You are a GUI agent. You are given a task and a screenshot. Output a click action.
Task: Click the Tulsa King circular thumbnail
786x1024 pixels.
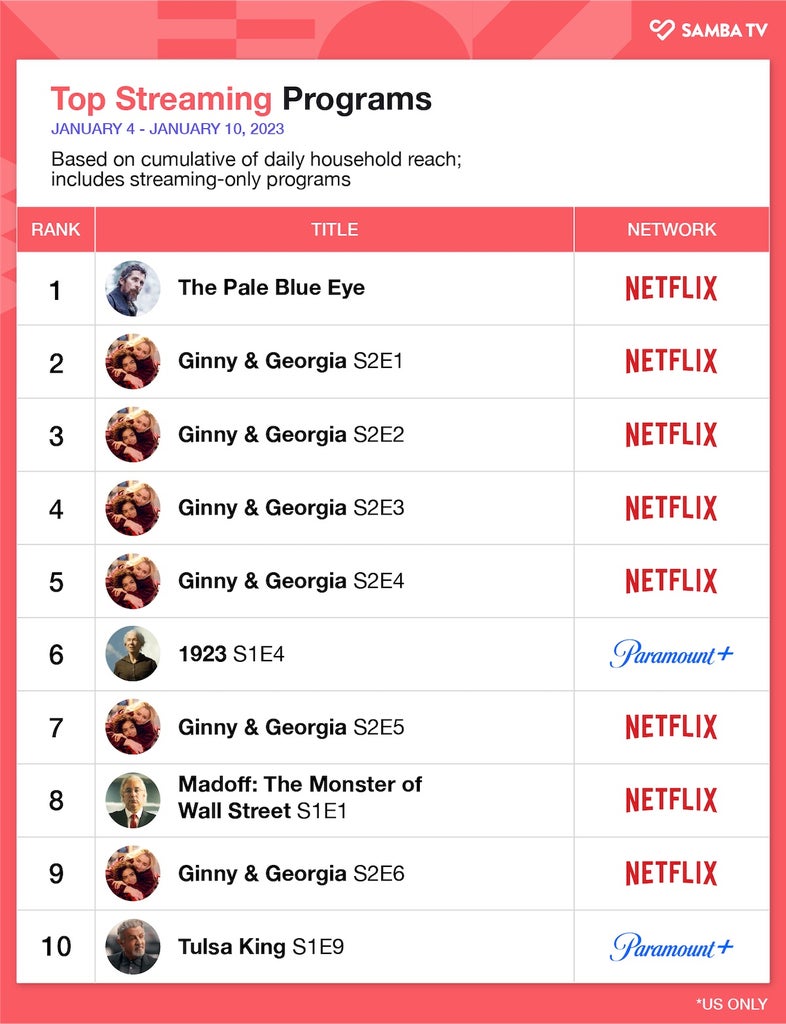point(133,947)
